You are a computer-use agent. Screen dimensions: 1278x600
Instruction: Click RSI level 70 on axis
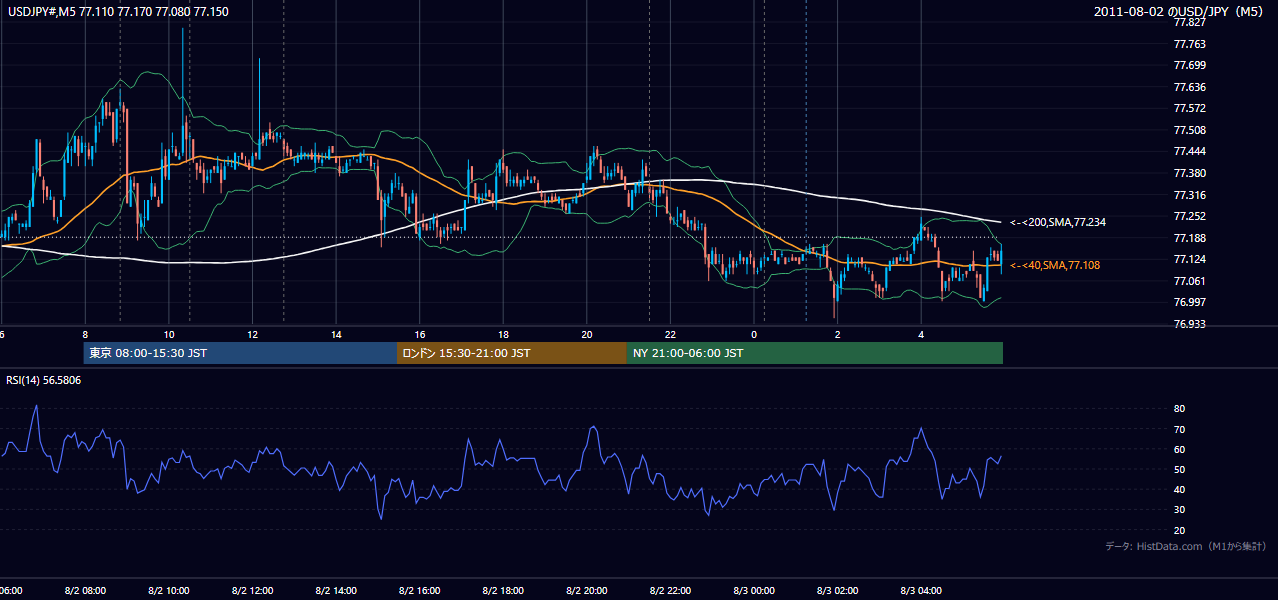[1180, 429]
